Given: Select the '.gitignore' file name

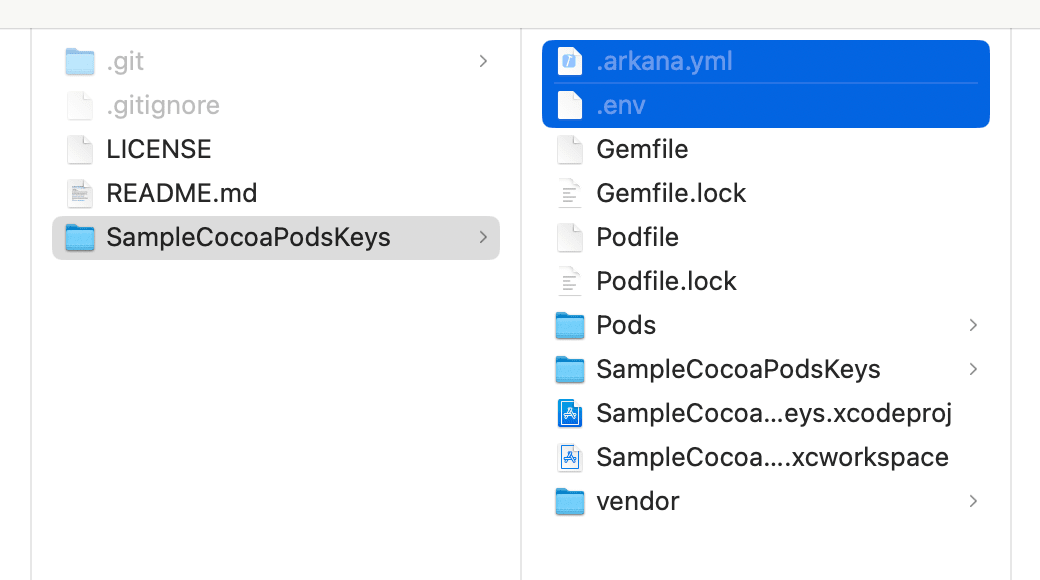Looking at the screenshot, I should click(163, 106).
